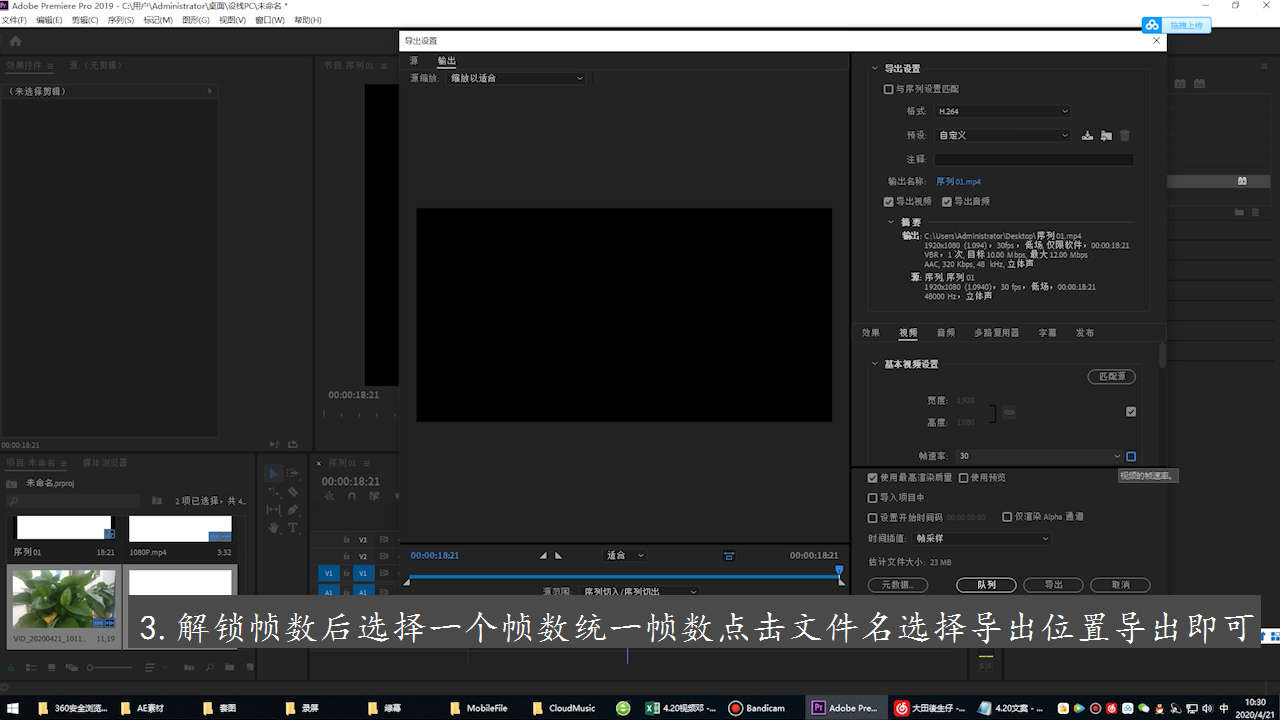Check the Import Into Project checkbox

coord(872,497)
